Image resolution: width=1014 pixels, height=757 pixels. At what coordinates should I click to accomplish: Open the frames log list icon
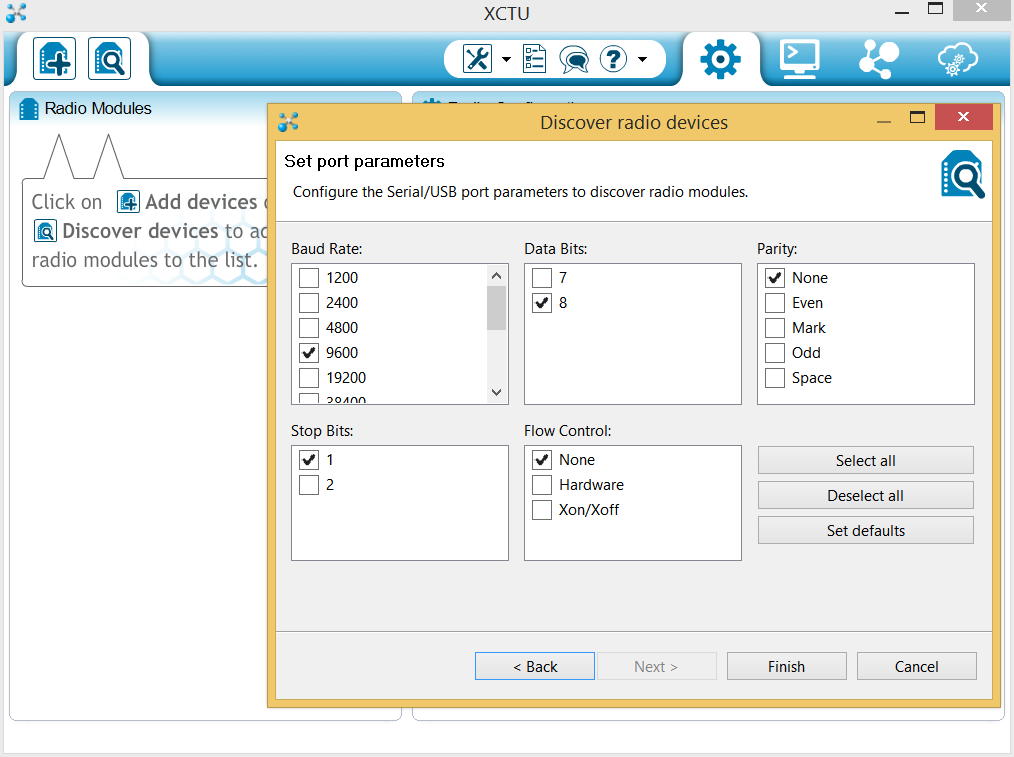(534, 59)
